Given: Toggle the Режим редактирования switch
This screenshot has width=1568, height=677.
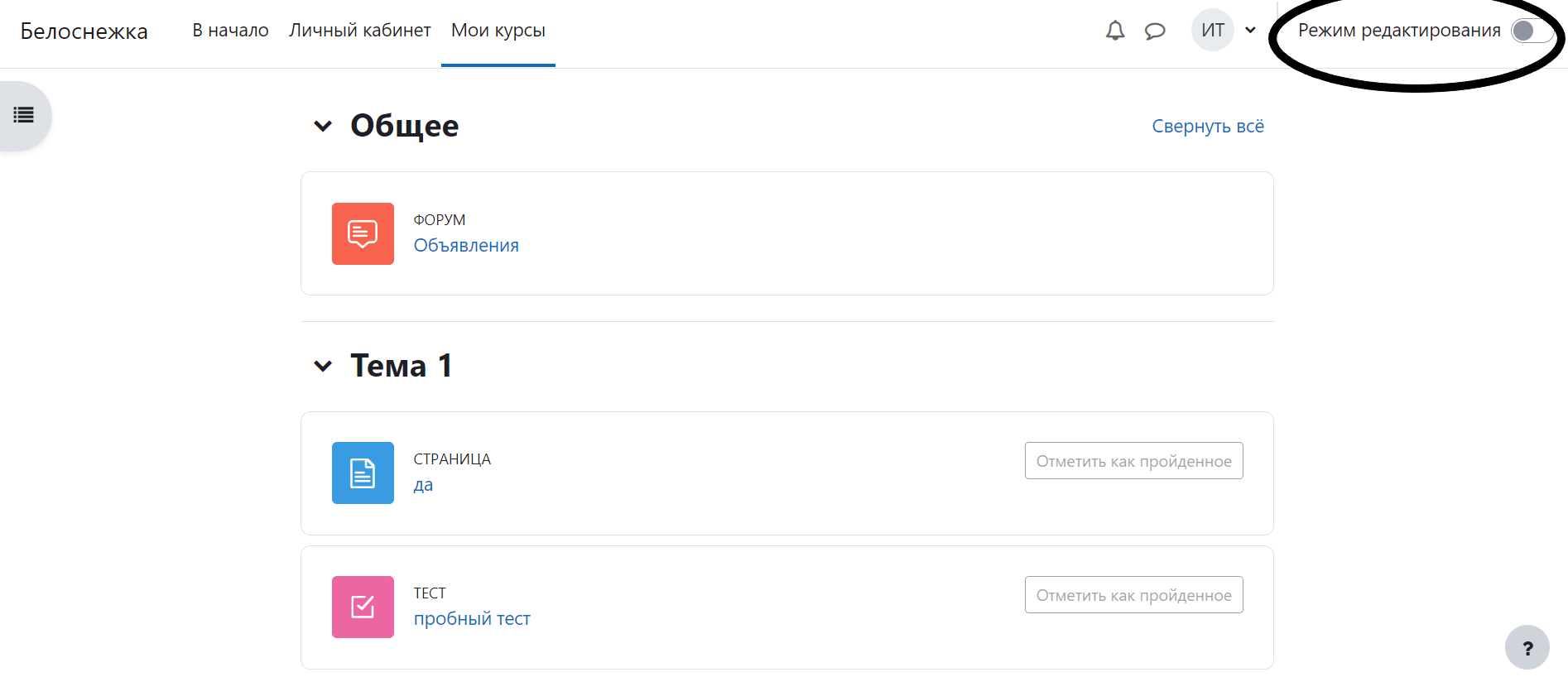Looking at the screenshot, I should [1530, 31].
